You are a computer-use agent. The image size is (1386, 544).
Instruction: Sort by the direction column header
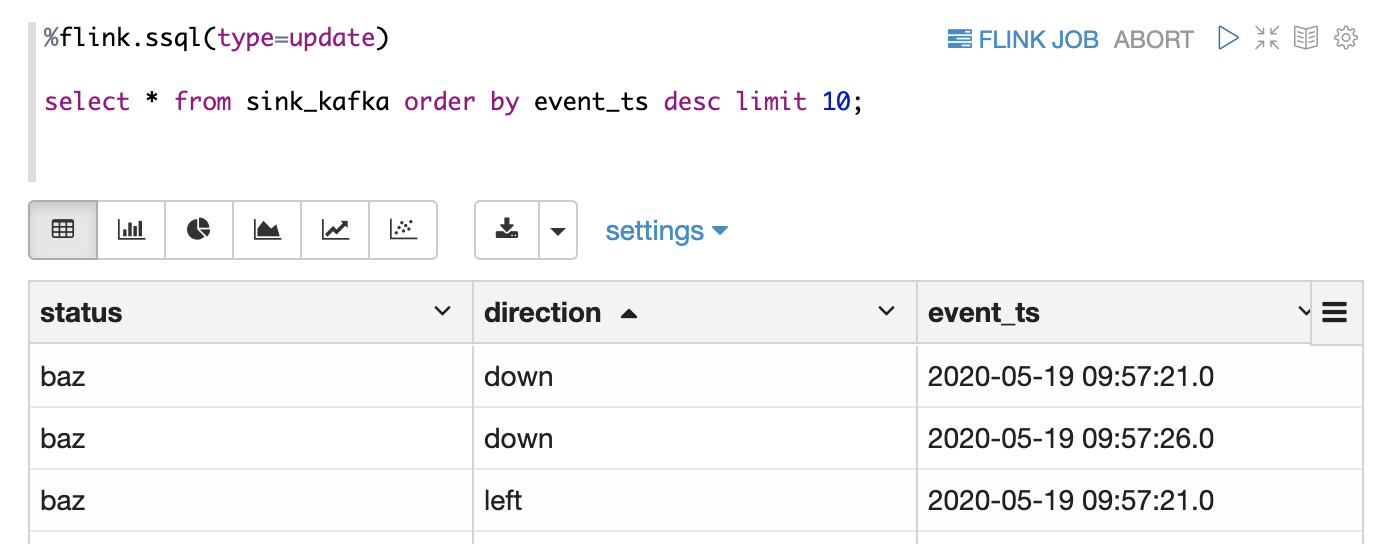point(543,313)
